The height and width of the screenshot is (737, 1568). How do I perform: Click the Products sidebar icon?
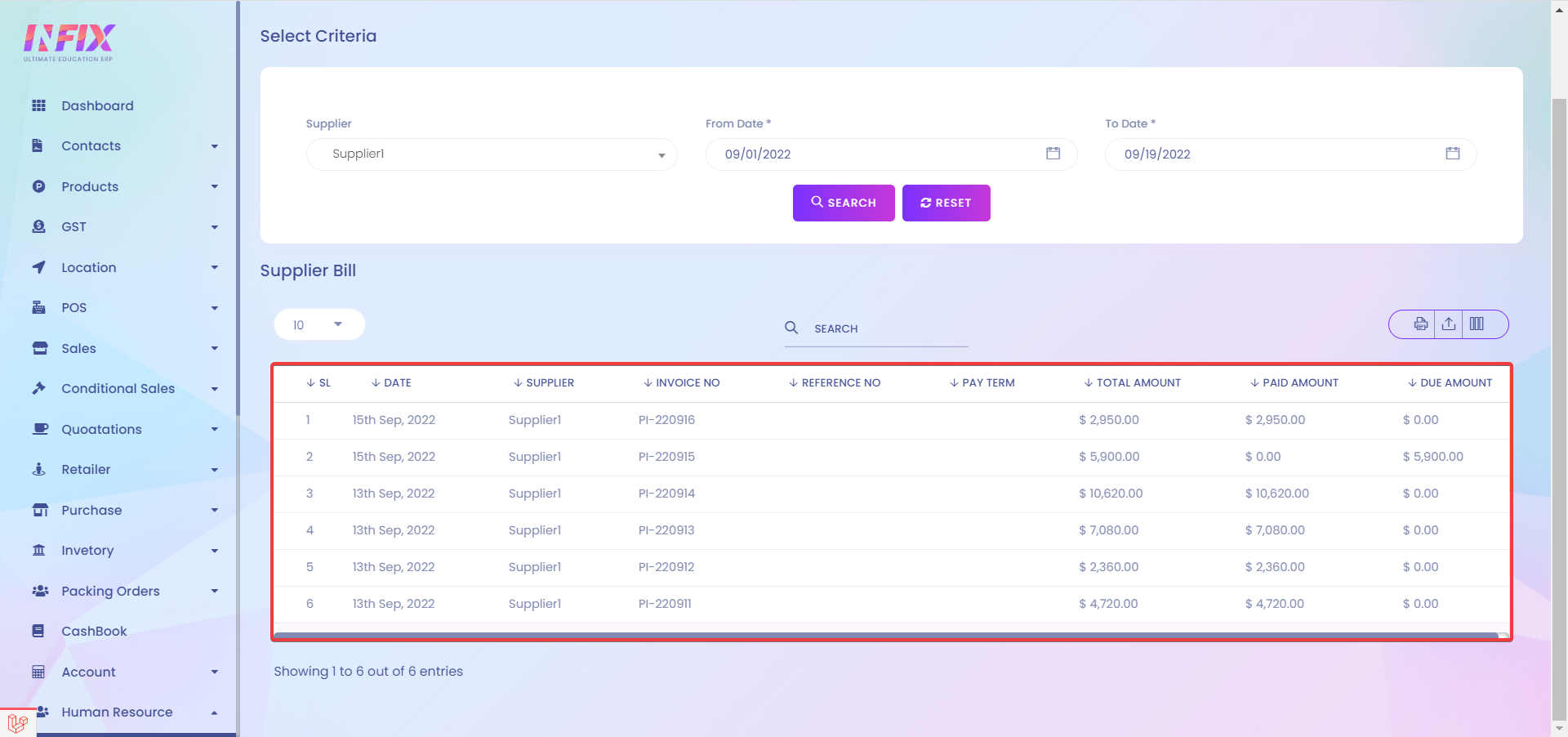pyautogui.click(x=38, y=186)
